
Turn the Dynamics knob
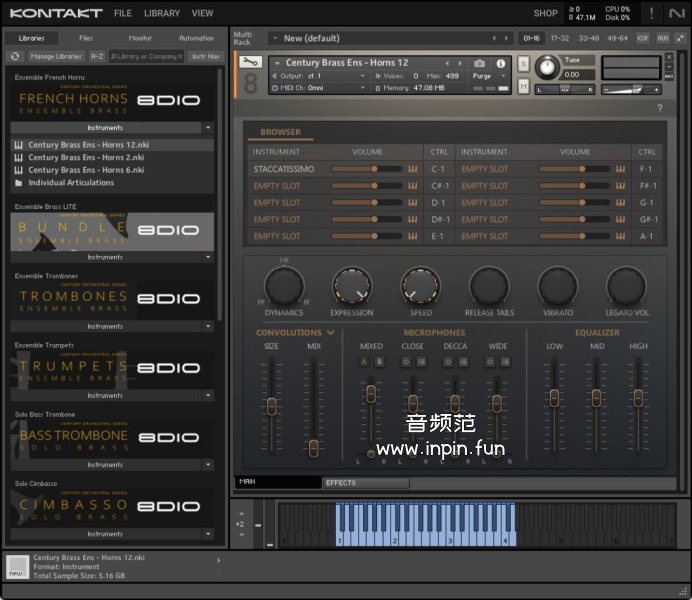(283, 287)
